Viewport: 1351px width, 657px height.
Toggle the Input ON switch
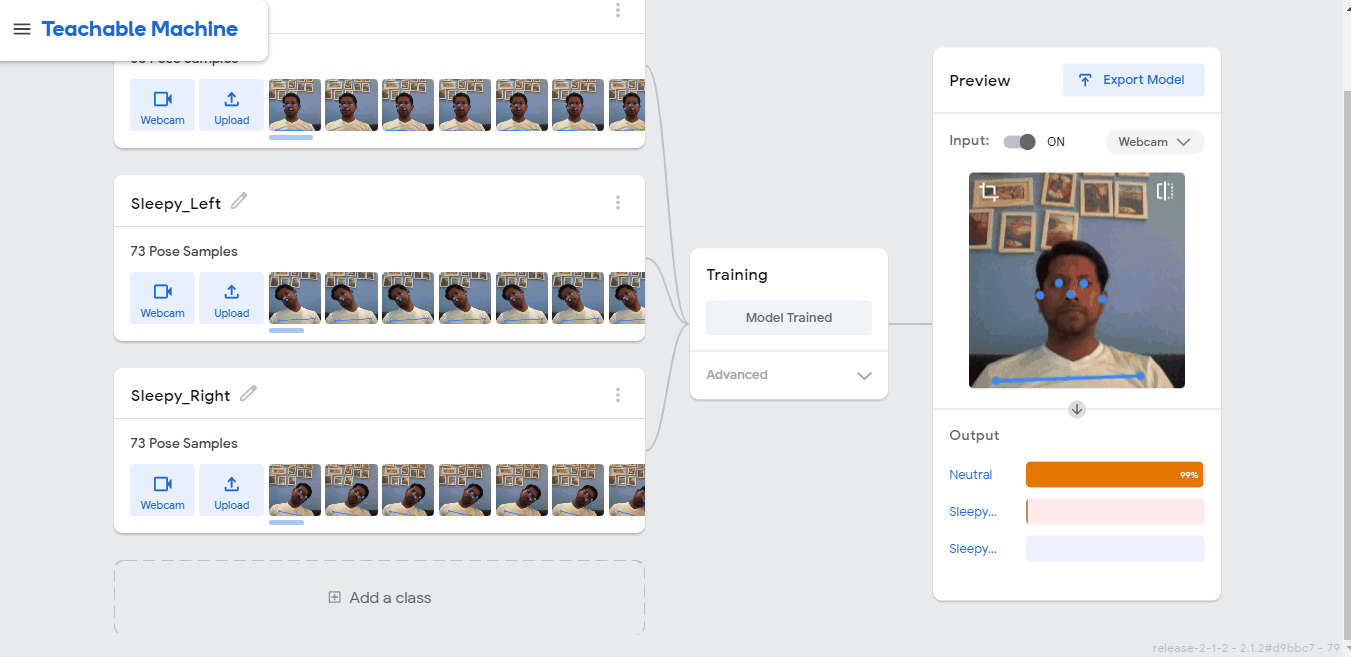click(1020, 142)
